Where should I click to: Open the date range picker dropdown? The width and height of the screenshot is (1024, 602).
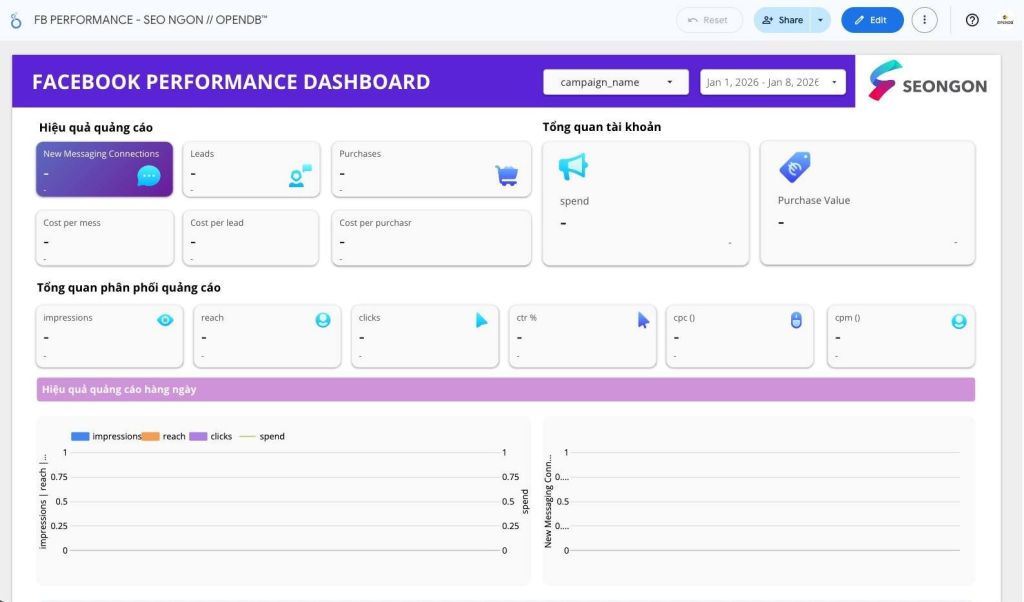[772, 82]
